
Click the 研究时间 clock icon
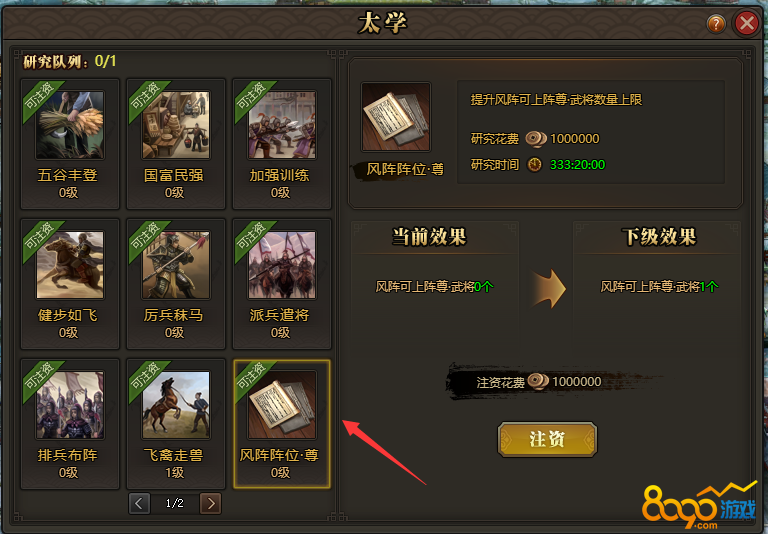(x=534, y=164)
